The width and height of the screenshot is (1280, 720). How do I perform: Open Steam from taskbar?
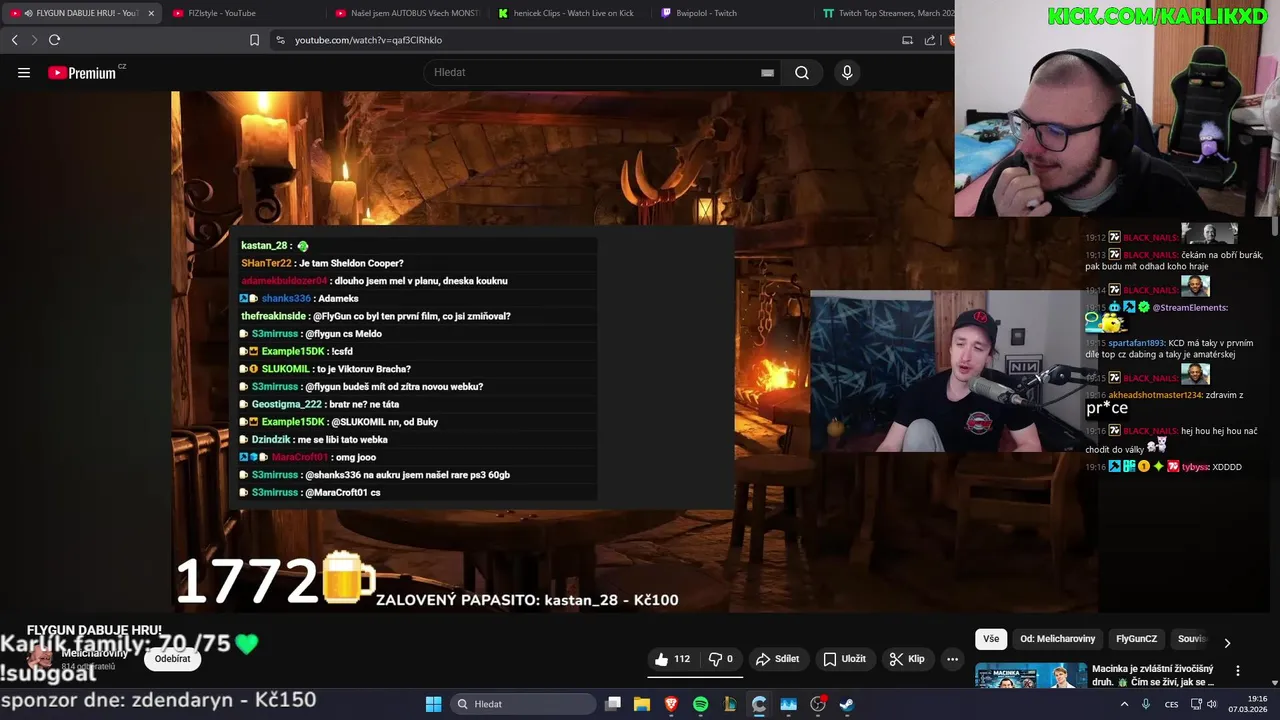click(846, 704)
